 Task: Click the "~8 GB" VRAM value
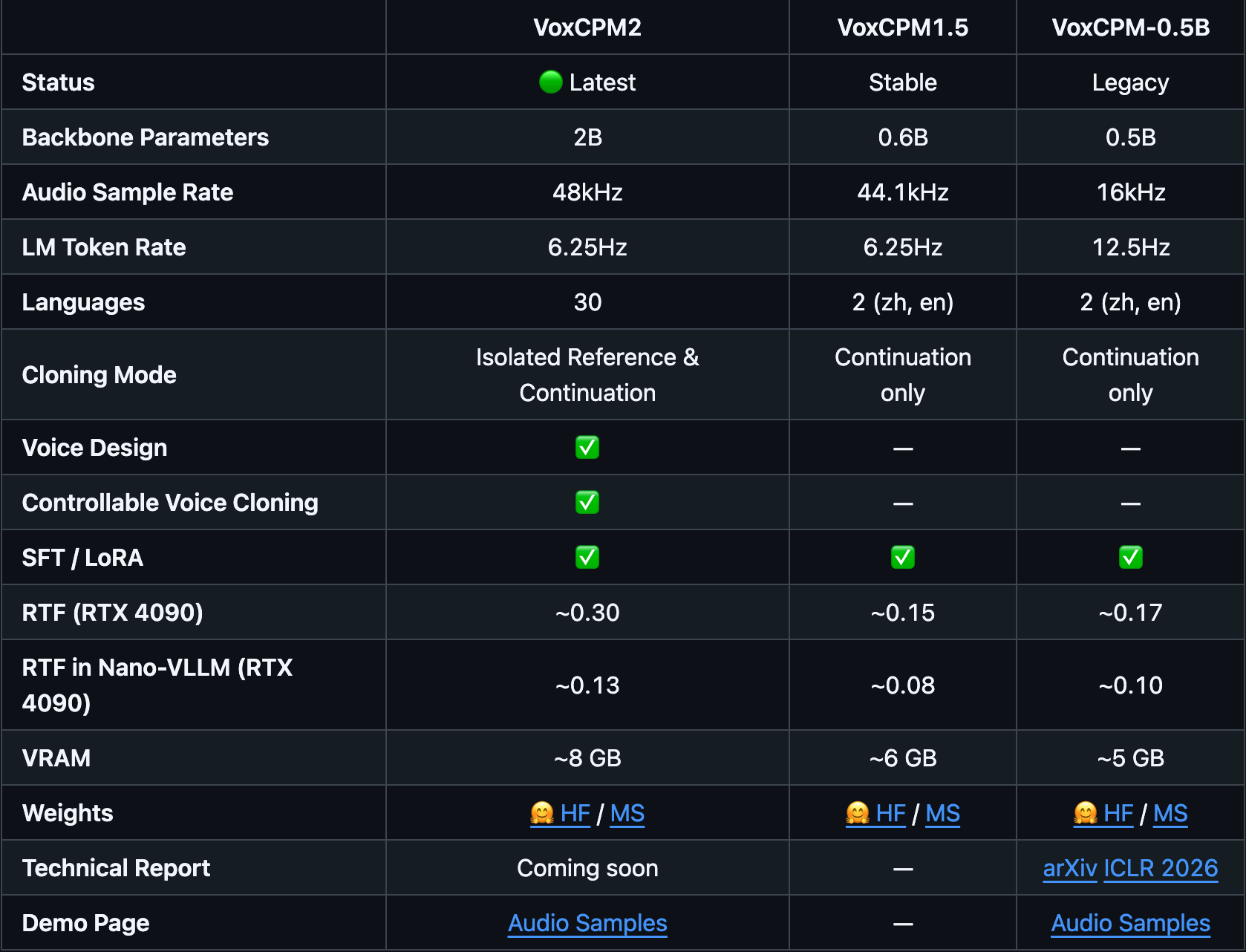(587, 758)
